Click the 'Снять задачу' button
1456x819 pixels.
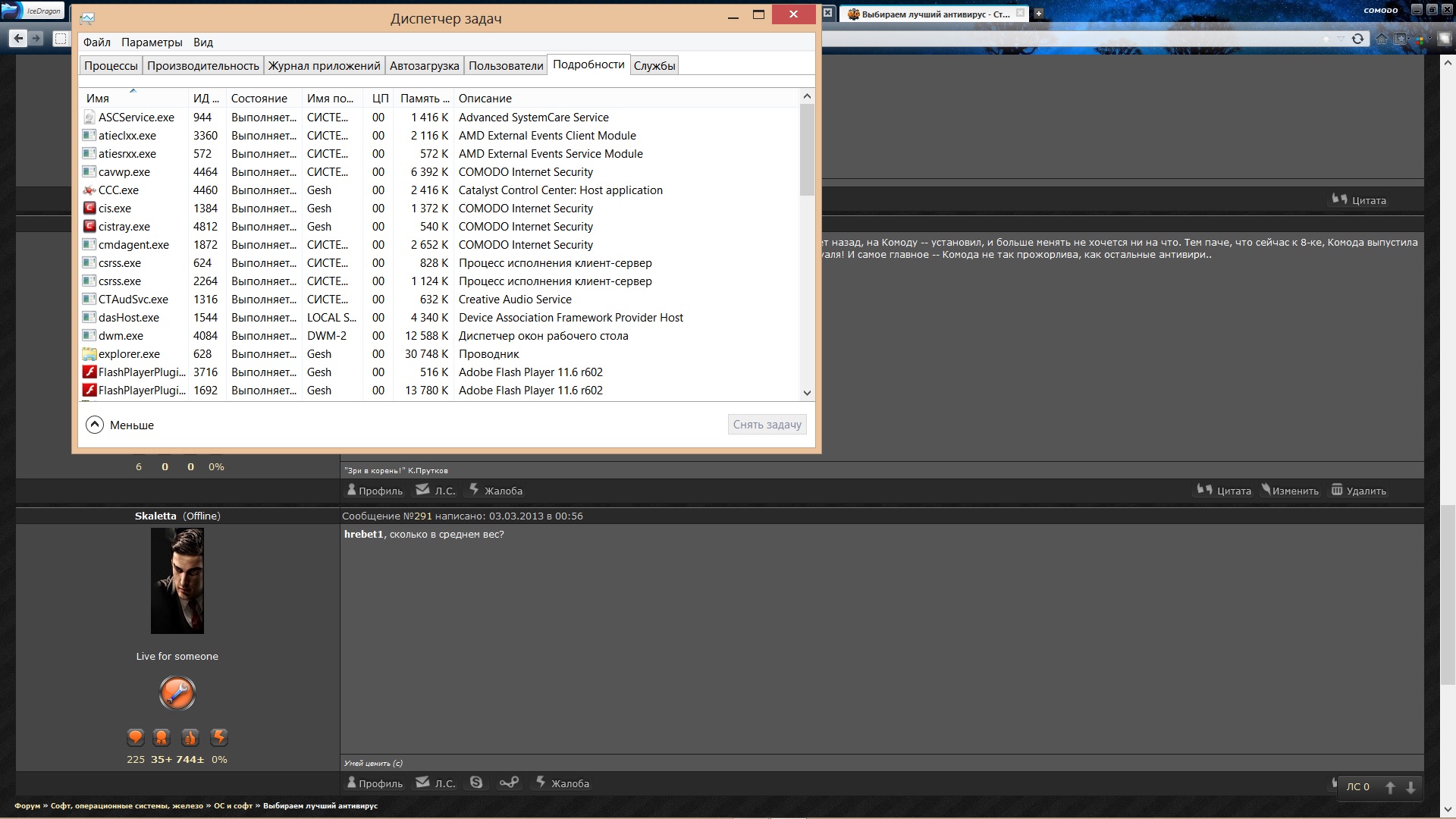767,425
